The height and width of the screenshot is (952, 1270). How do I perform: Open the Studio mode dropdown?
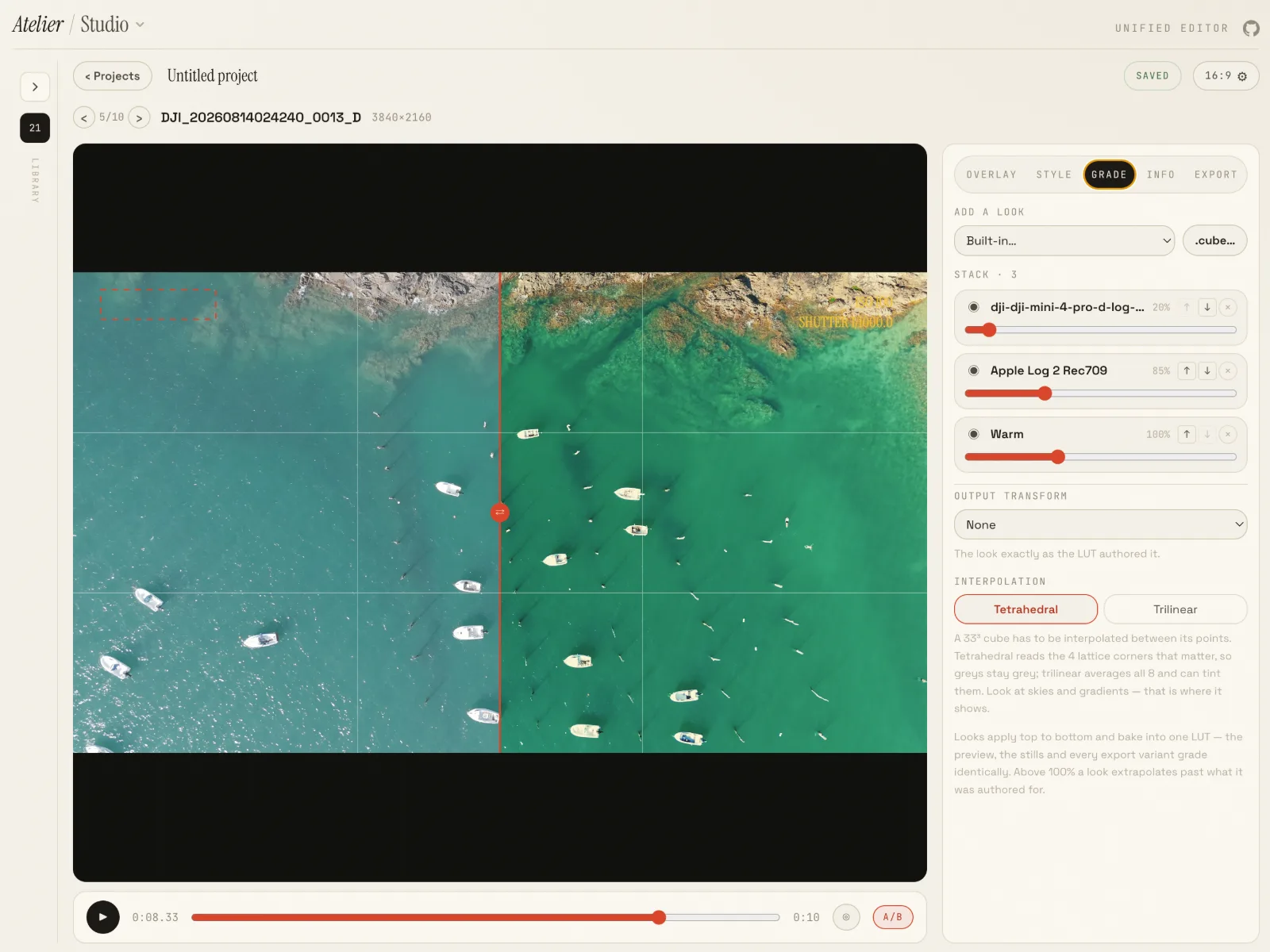113,25
